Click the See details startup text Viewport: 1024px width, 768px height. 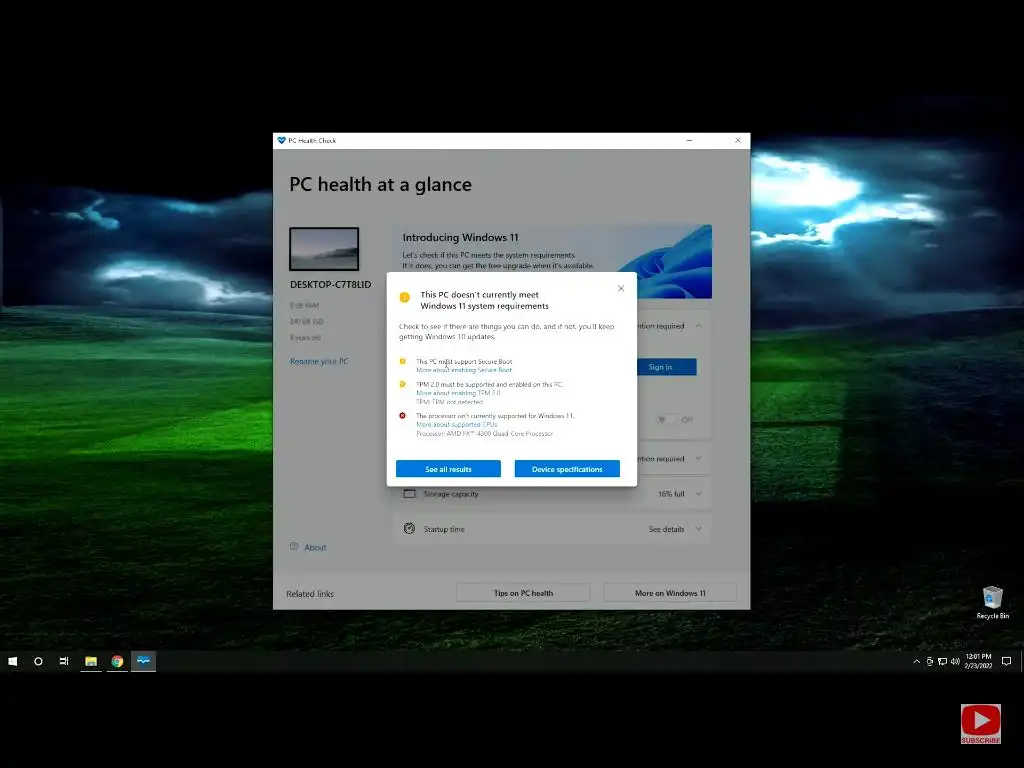click(666, 529)
